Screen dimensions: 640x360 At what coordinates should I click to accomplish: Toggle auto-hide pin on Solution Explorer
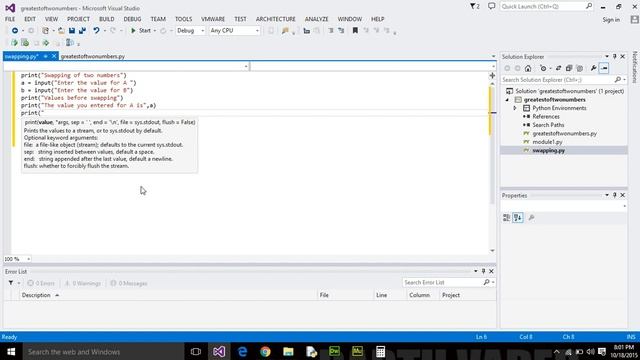pos(615,57)
